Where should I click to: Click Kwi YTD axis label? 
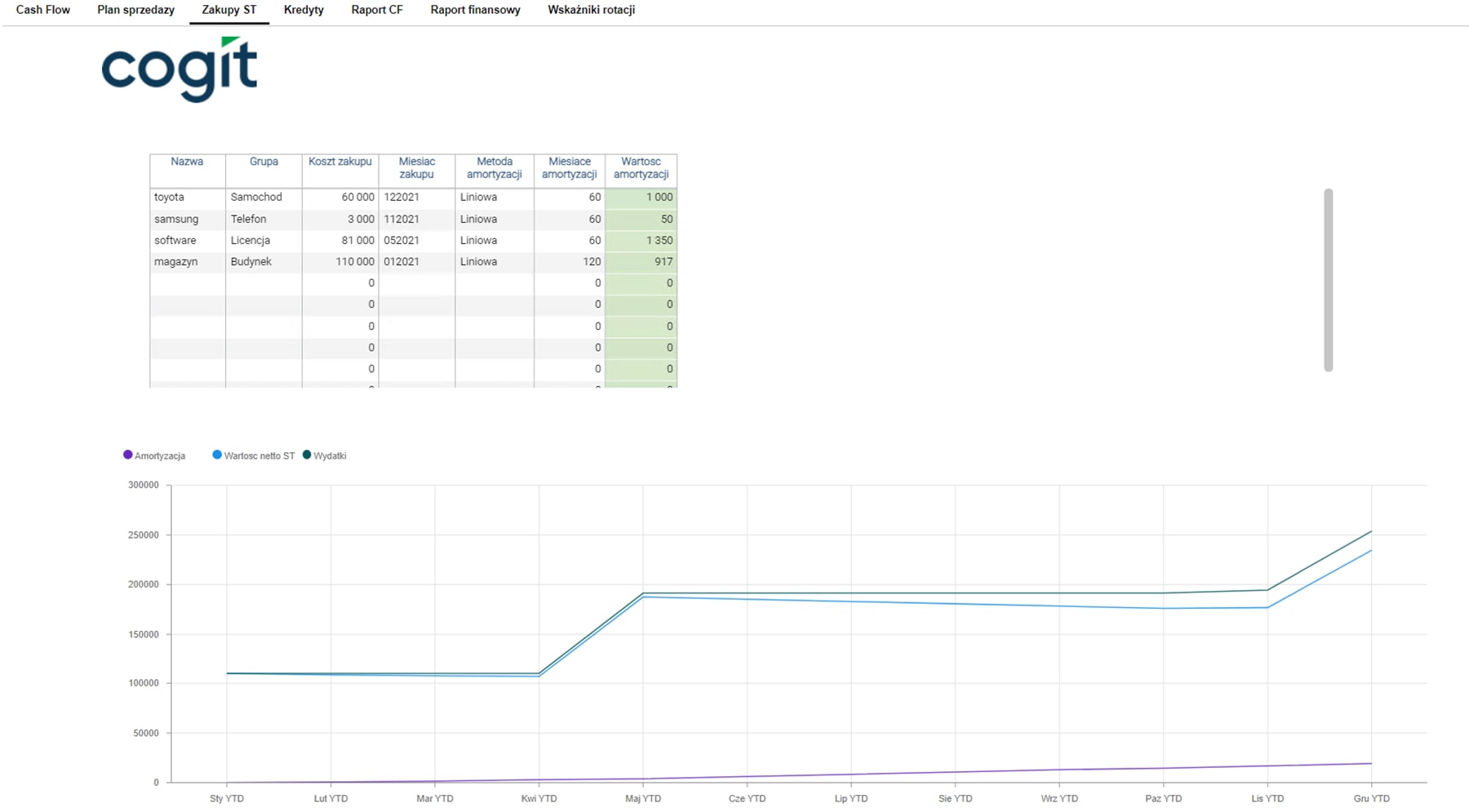pos(539,798)
